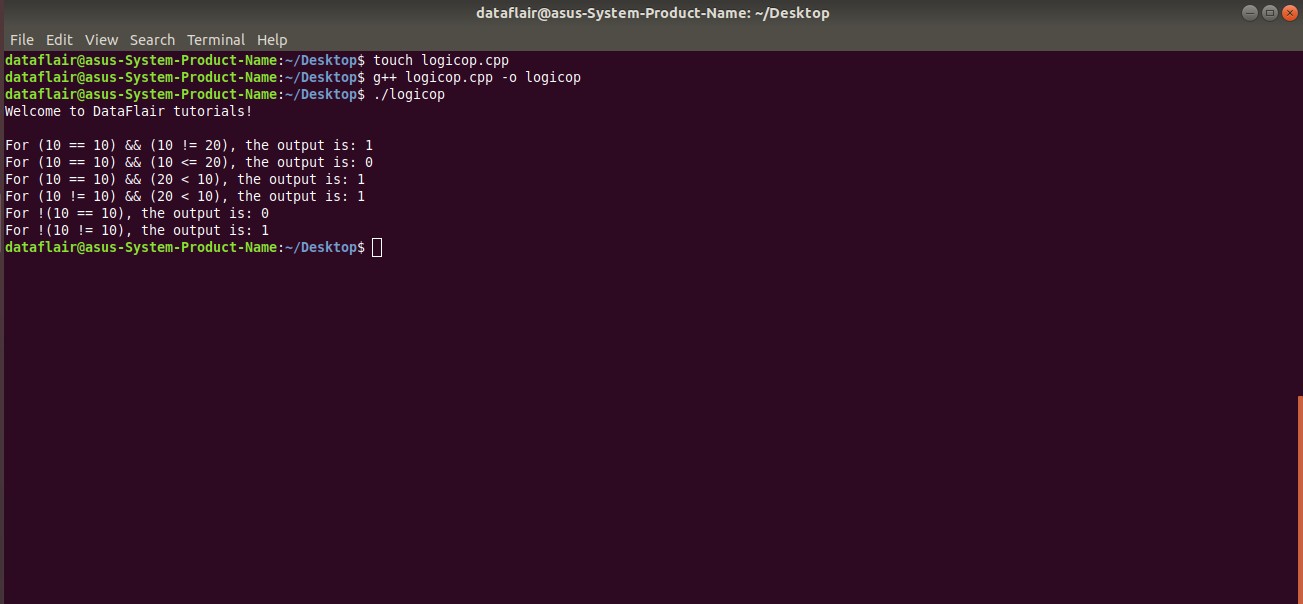This screenshot has height=604, width=1303.
Task: Click the 'For !(10 == 10)' output line
Action: pyautogui.click(x=137, y=213)
